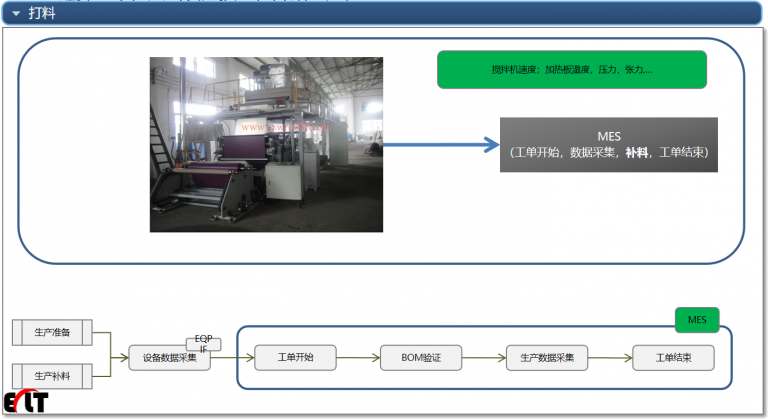Click the EQP IF label tag
Image resolution: width=768 pixels, height=419 pixels.
[x=203, y=343]
